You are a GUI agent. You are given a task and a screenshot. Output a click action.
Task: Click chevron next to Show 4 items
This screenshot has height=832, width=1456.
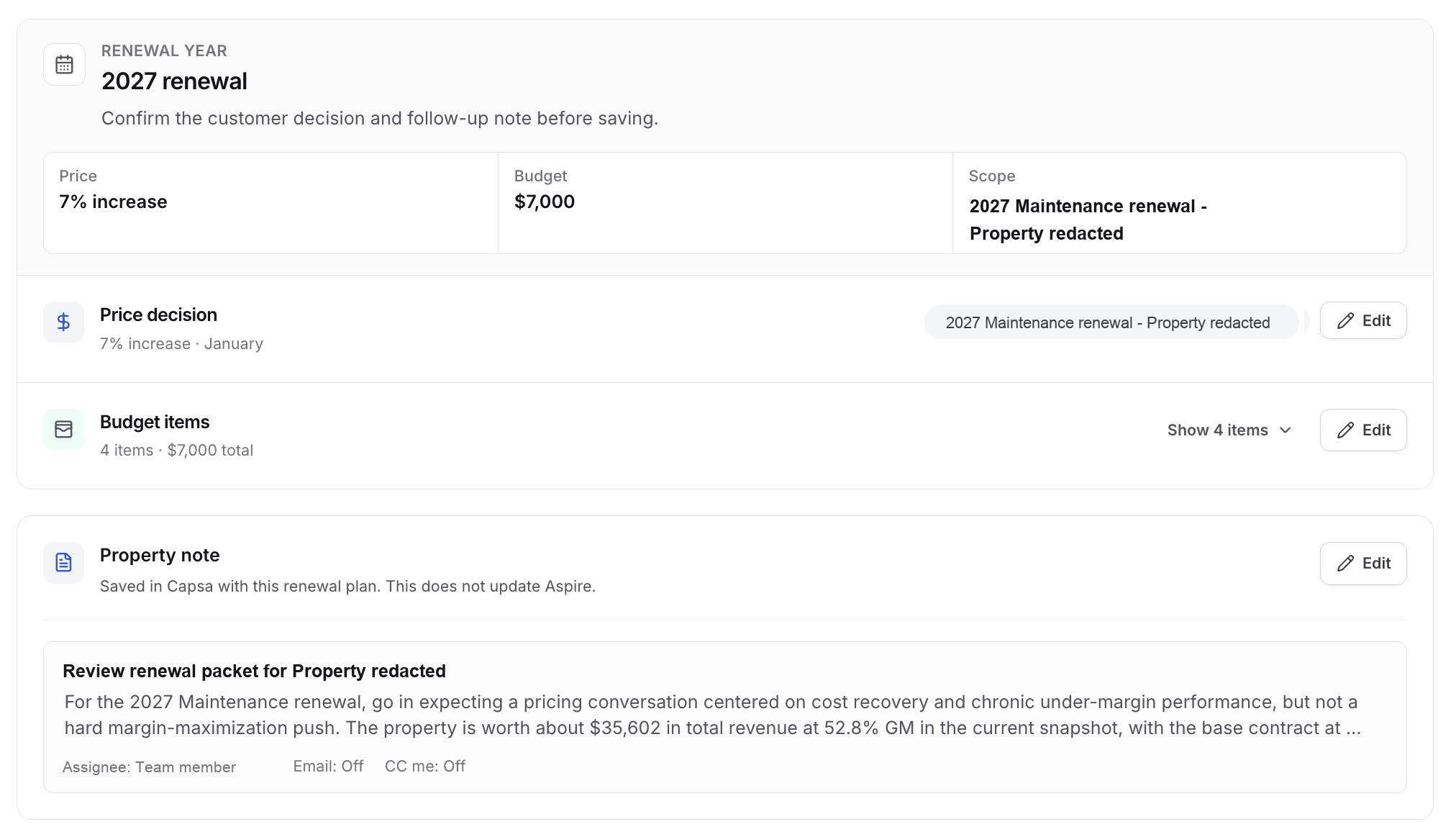[x=1286, y=430]
